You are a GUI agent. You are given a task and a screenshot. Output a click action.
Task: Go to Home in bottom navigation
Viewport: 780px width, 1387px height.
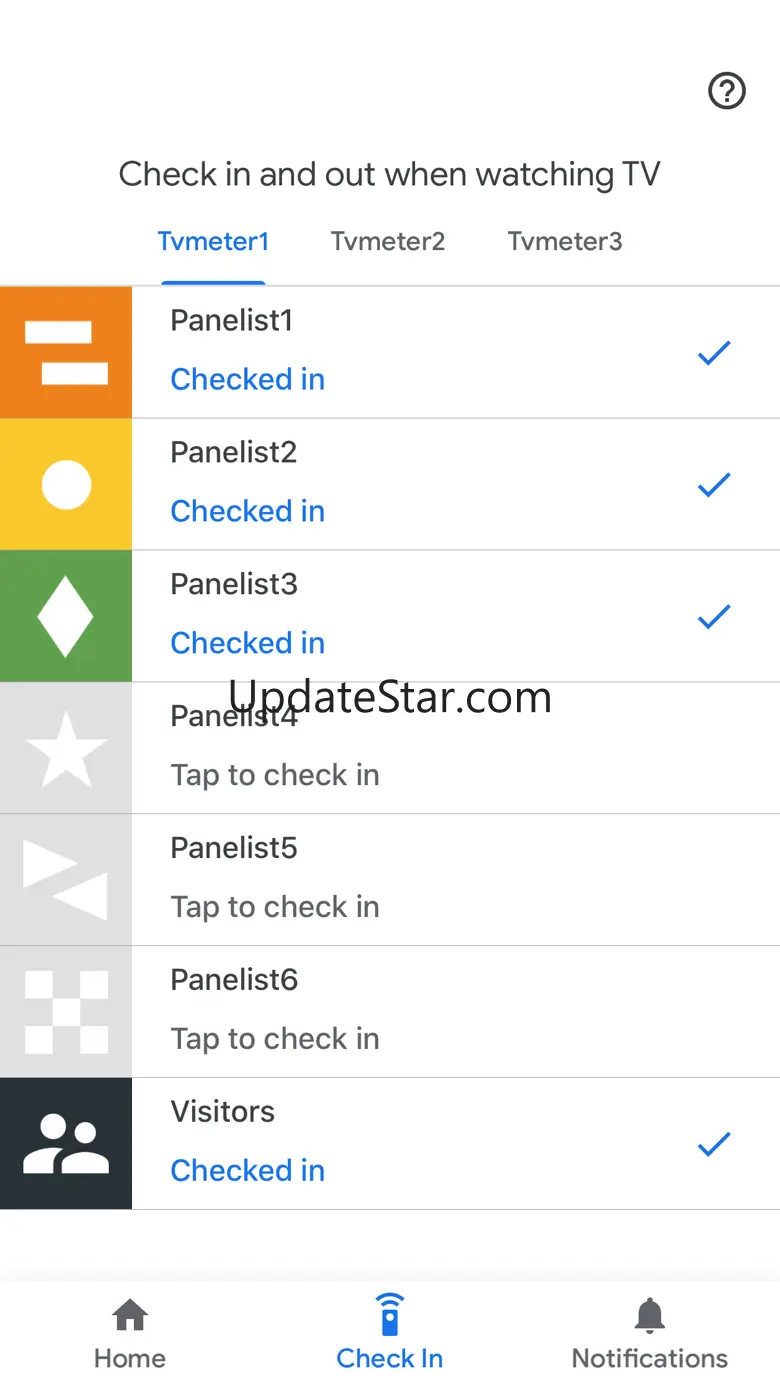130,1333
